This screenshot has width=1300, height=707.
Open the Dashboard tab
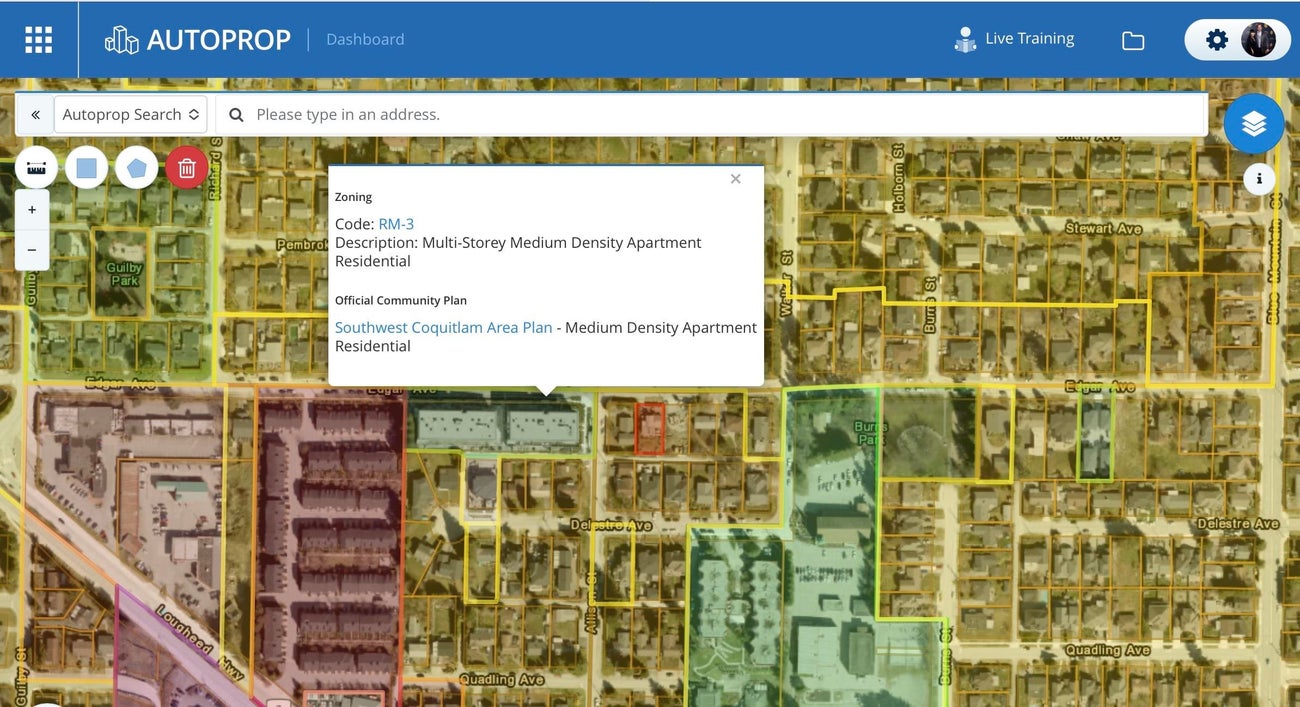[x=365, y=39]
